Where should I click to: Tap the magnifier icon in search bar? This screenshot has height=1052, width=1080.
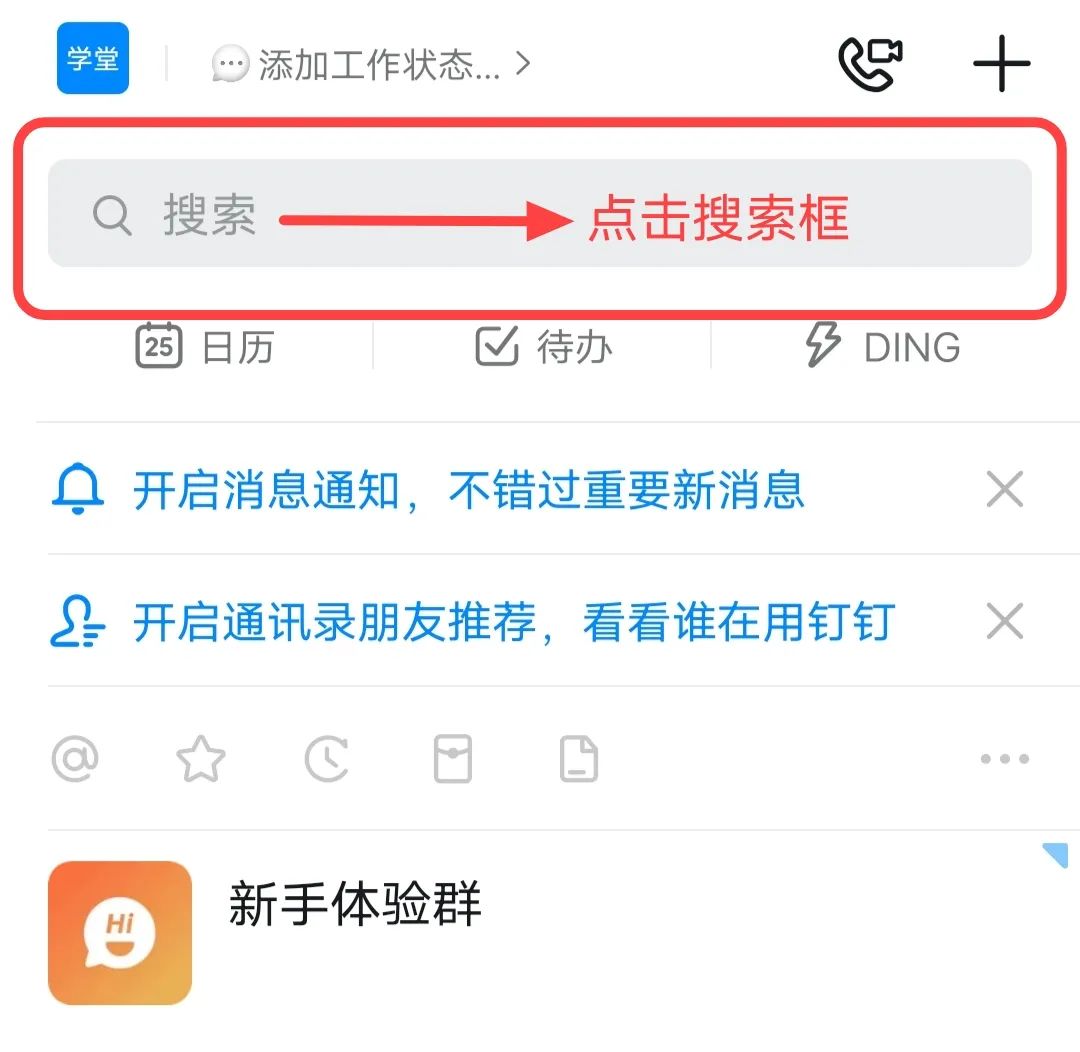112,215
